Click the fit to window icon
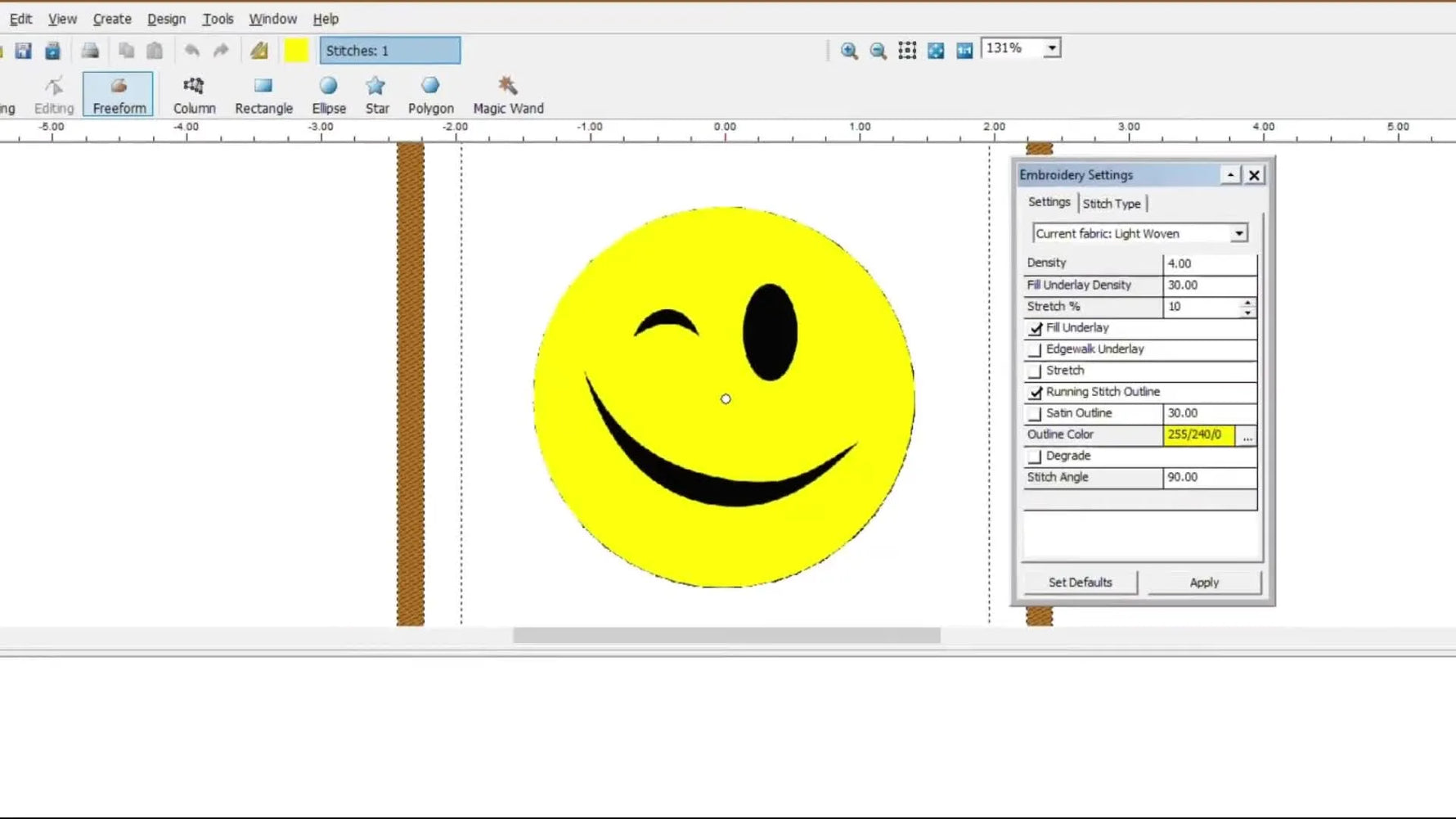Screen dimensions: 1456x819 tap(936, 51)
